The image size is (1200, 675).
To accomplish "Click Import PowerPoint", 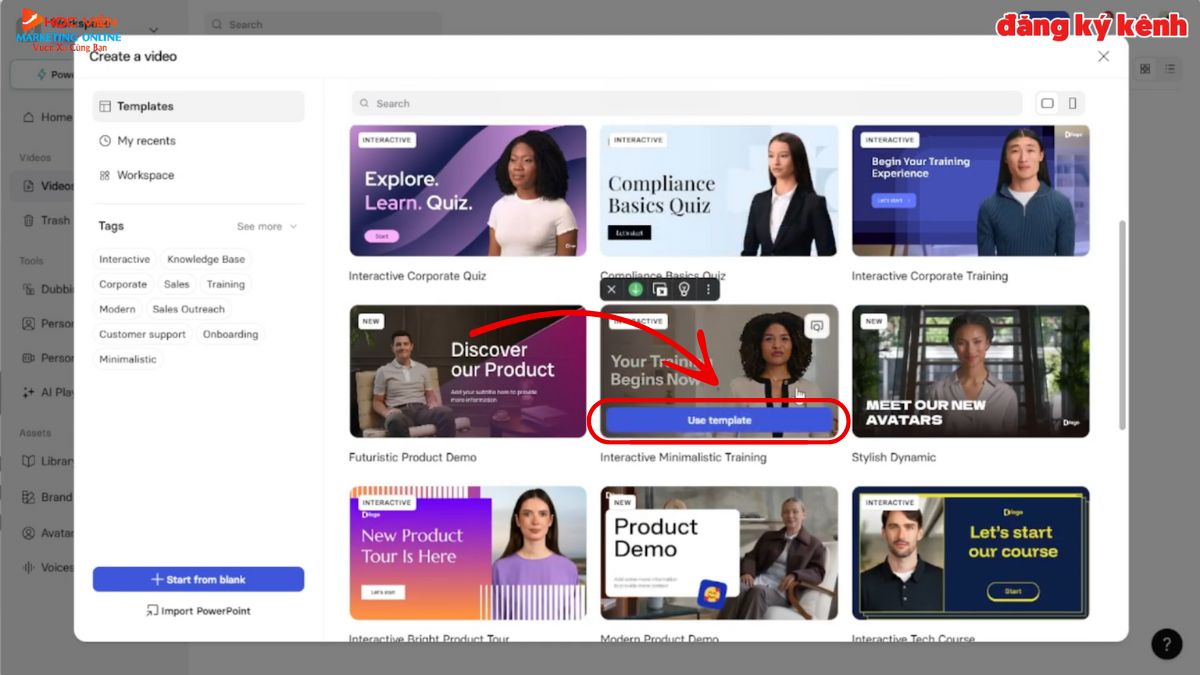I will point(198,610).
